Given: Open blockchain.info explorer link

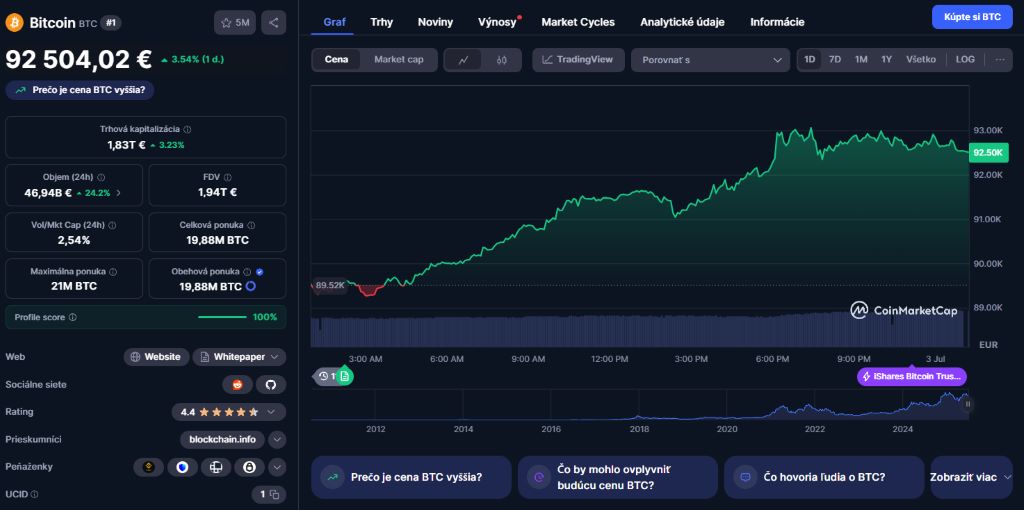Looking at the screenshot, I should [x=223, y=439].
